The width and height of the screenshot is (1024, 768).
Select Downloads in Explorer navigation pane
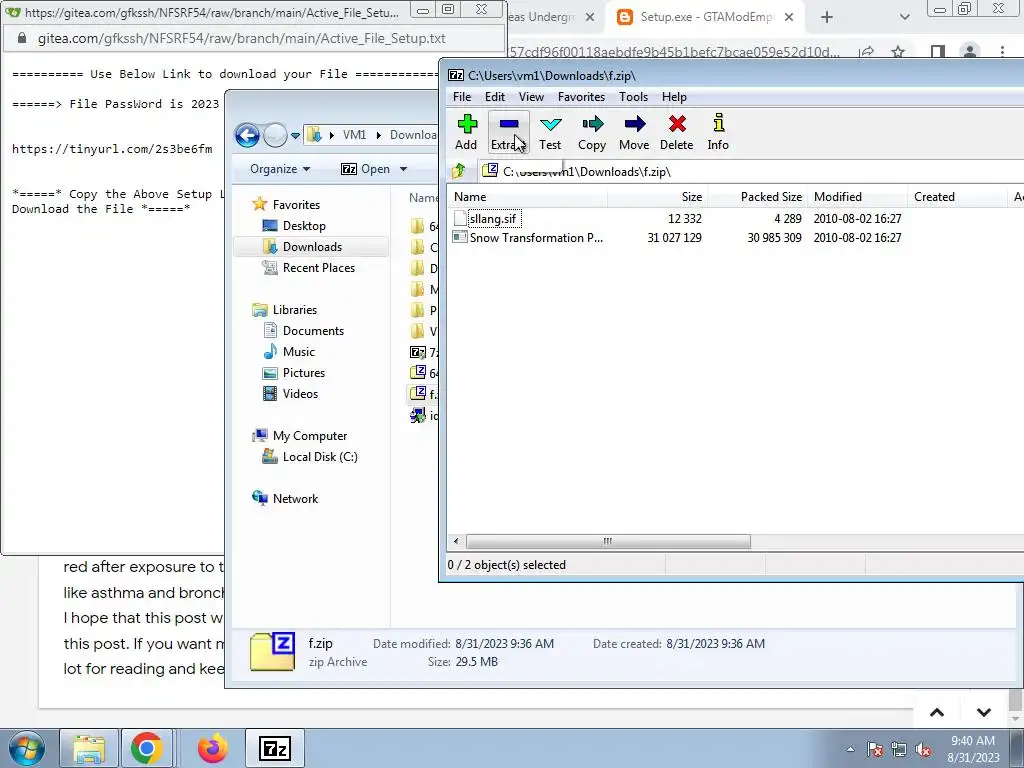tap(312, 247)
